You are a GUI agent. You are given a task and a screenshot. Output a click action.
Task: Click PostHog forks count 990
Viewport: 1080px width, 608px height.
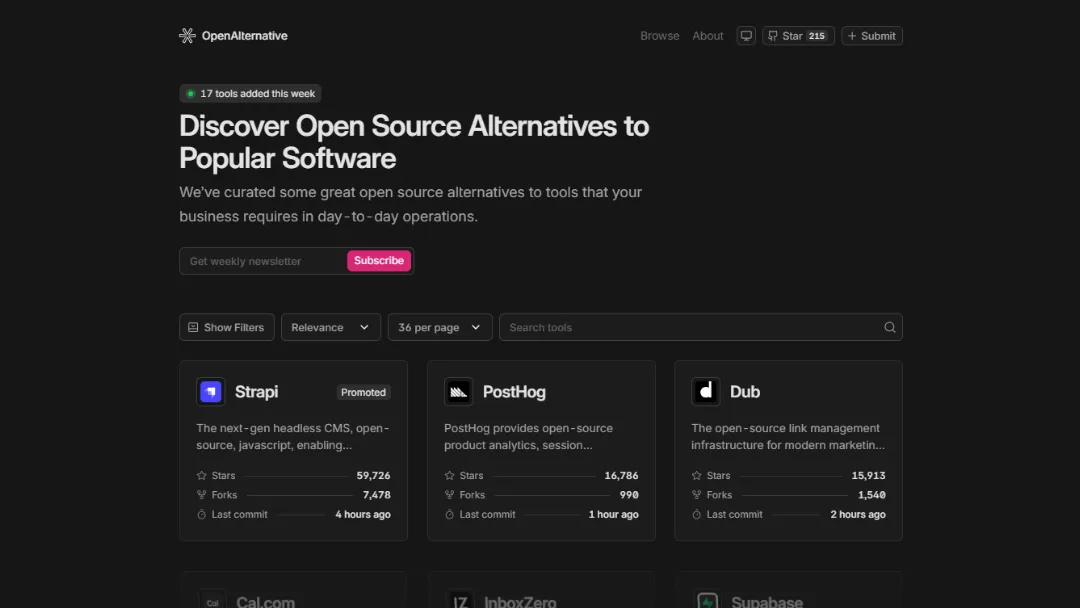[x=629, y=494]
